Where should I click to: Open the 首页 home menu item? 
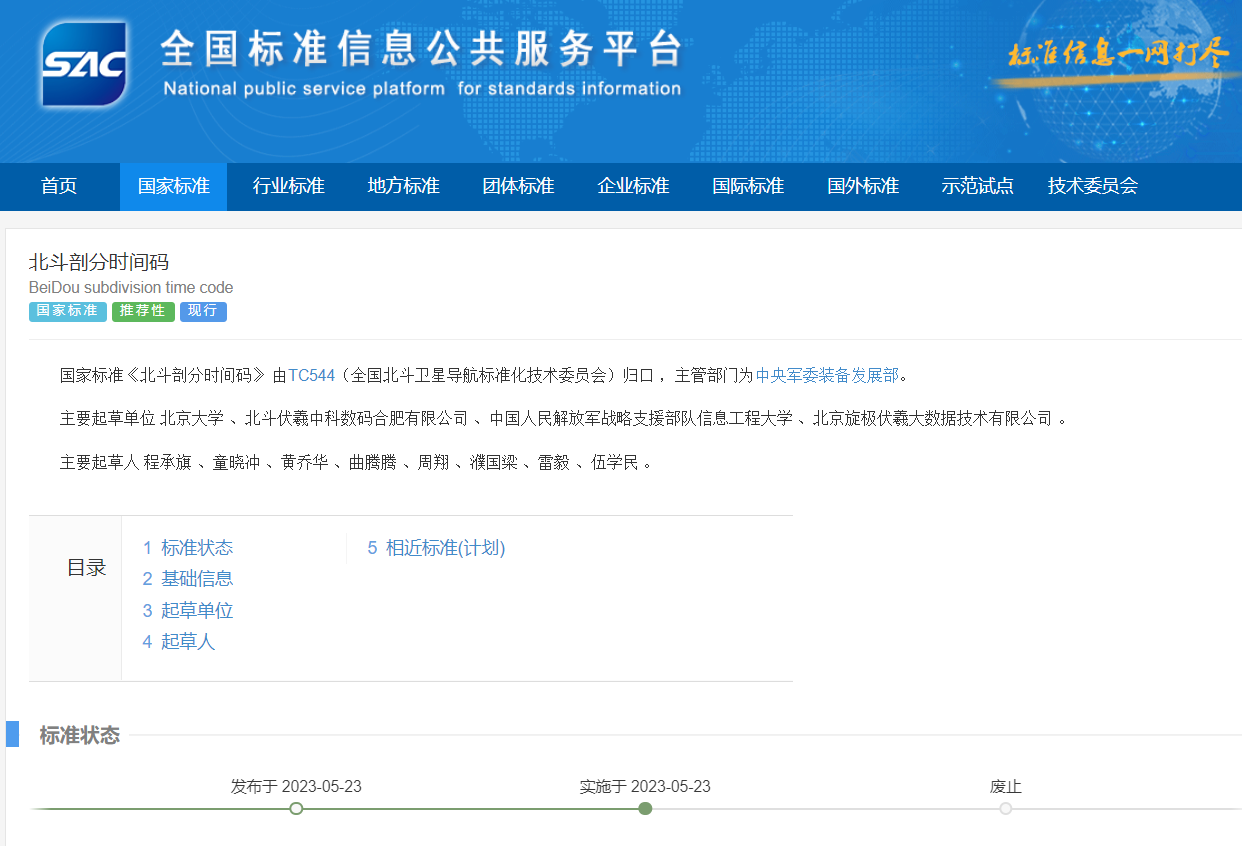tap(59, 186)
